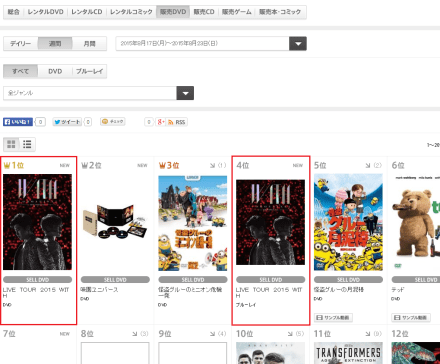Screen dimensions: 440x364
Task: Open rank 12 dinosaur cover image
Action: (x=416, y=353)
